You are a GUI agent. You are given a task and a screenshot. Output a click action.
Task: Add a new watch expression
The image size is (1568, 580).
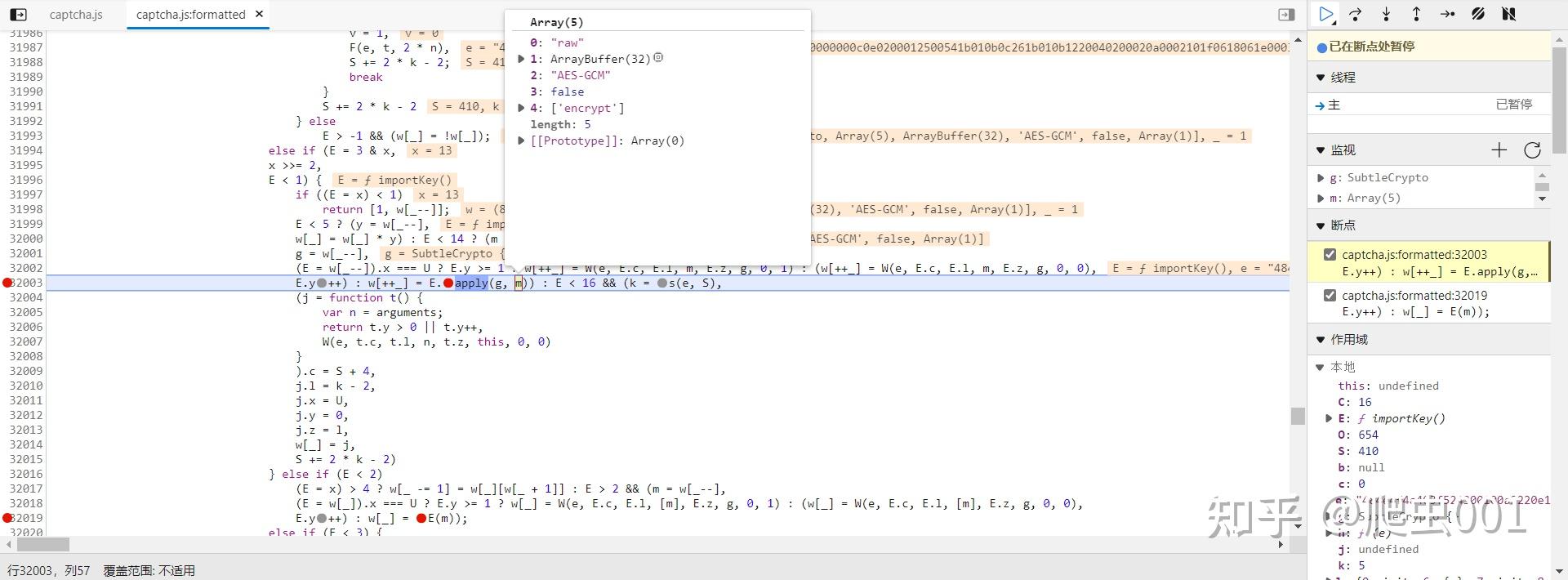[1499, 149]
